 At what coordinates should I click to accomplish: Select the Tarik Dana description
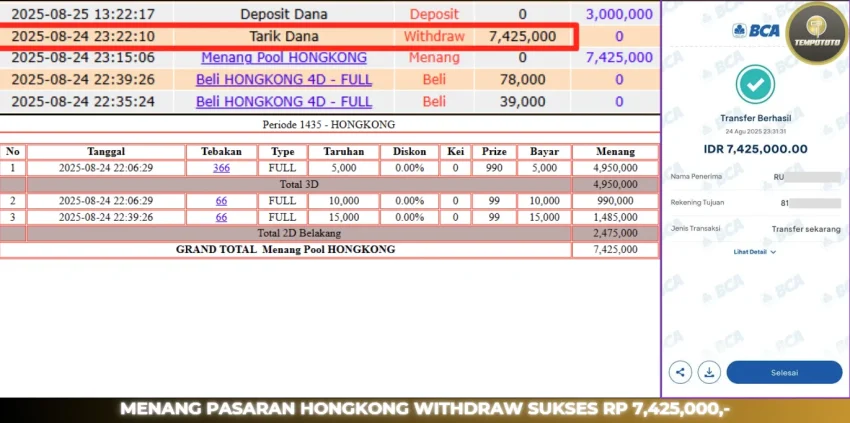[x=284, y=36]
